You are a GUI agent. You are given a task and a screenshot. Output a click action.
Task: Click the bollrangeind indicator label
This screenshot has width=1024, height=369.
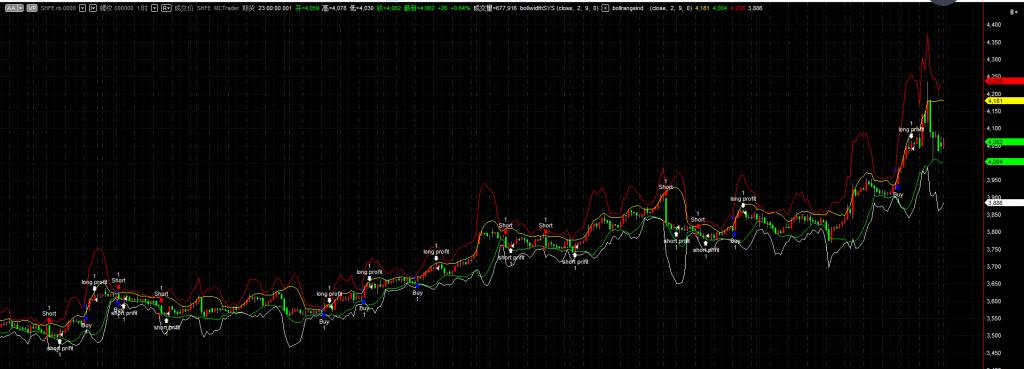pyautogui.click(x=628, y=8)
